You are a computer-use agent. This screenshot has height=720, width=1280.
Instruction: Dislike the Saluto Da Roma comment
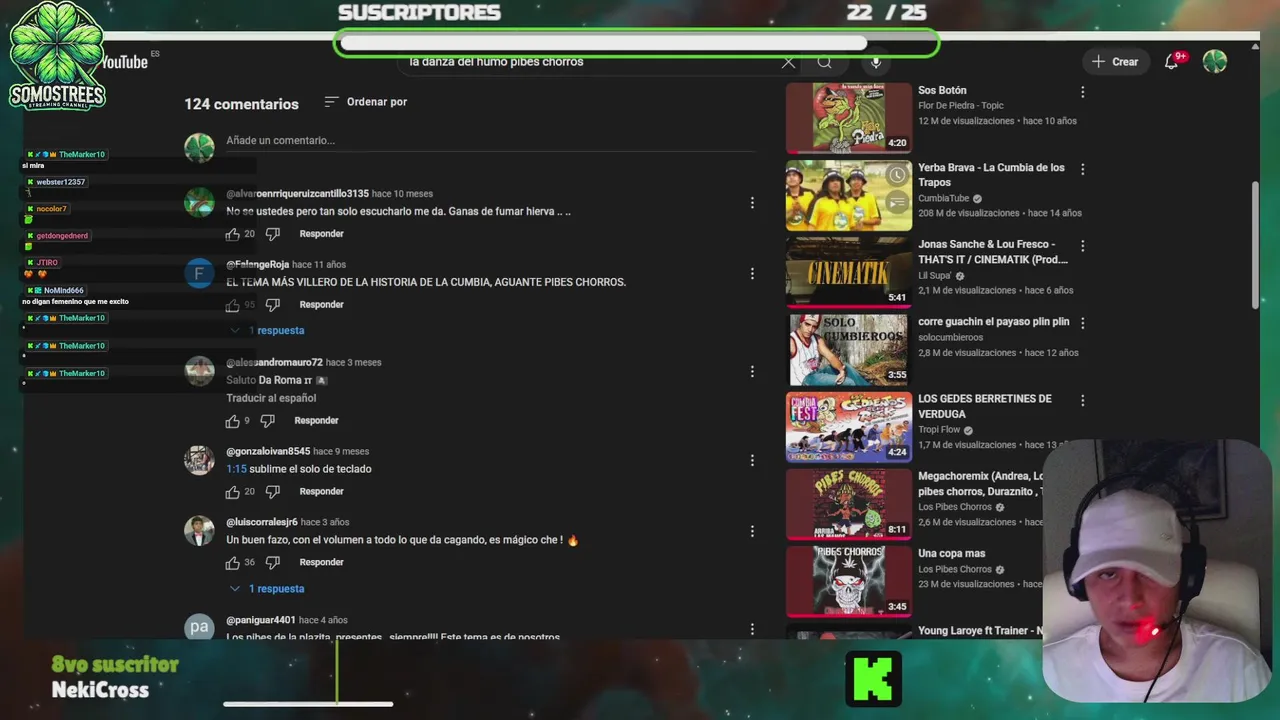click(x=267, y=421)
